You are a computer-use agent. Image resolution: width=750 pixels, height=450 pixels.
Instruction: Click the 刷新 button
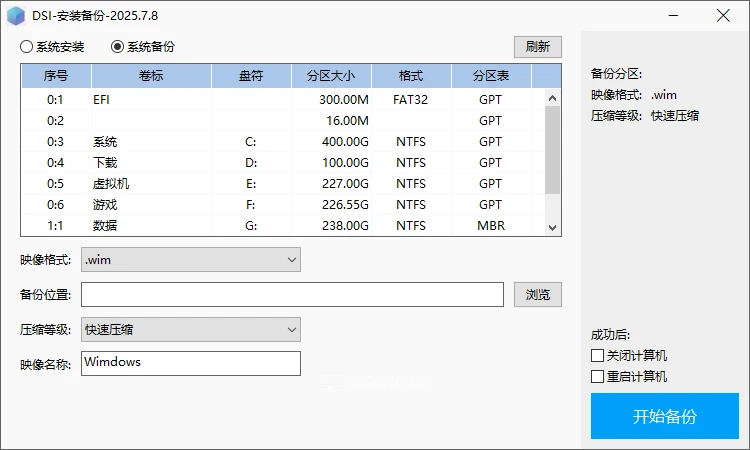point(538,47)
